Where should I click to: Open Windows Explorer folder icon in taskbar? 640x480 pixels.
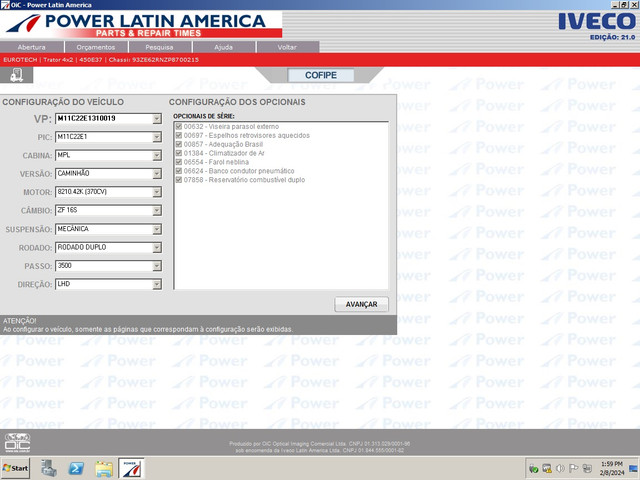[x=104, y=468]
